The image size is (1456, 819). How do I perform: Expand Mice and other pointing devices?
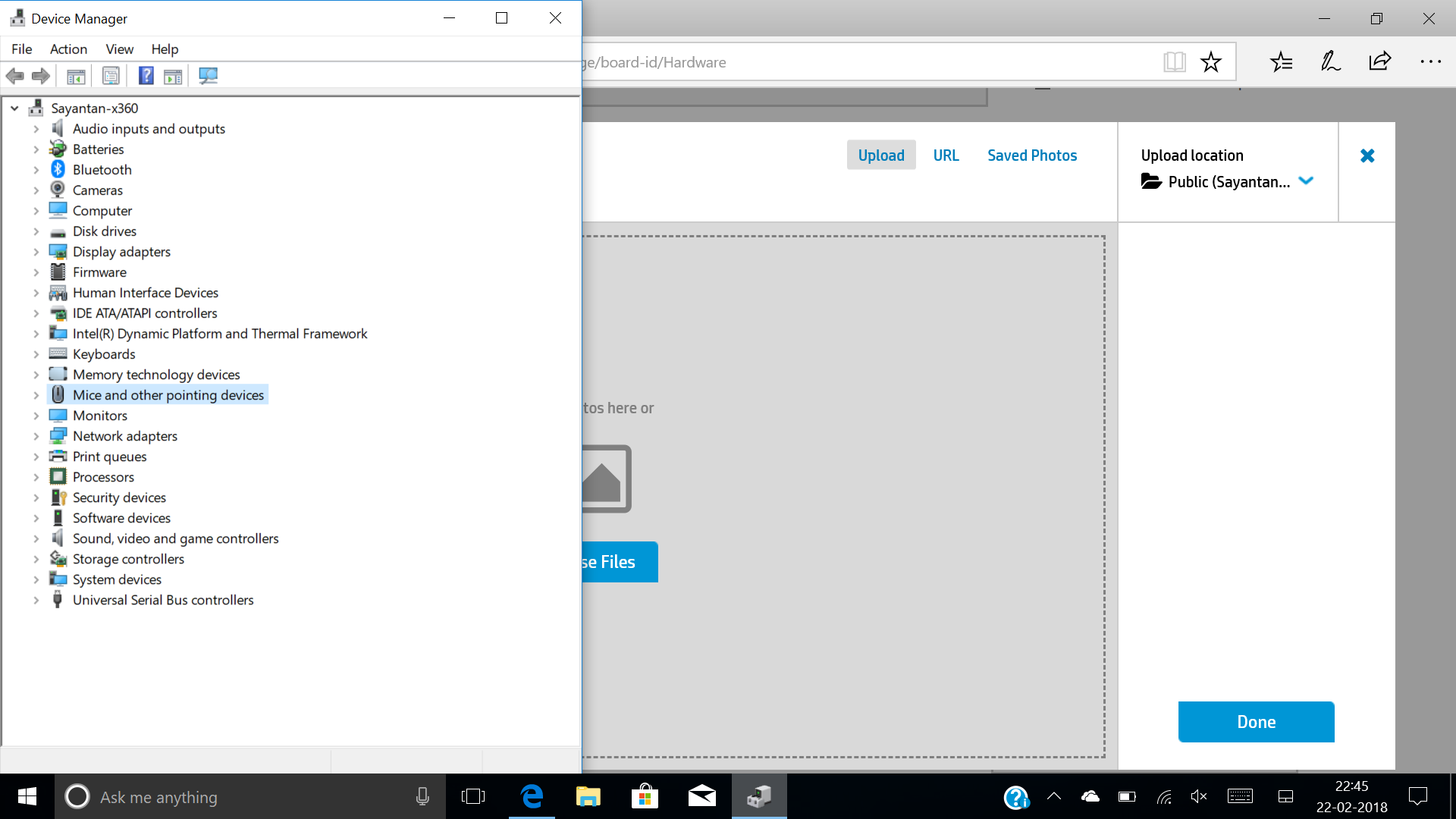36,394
